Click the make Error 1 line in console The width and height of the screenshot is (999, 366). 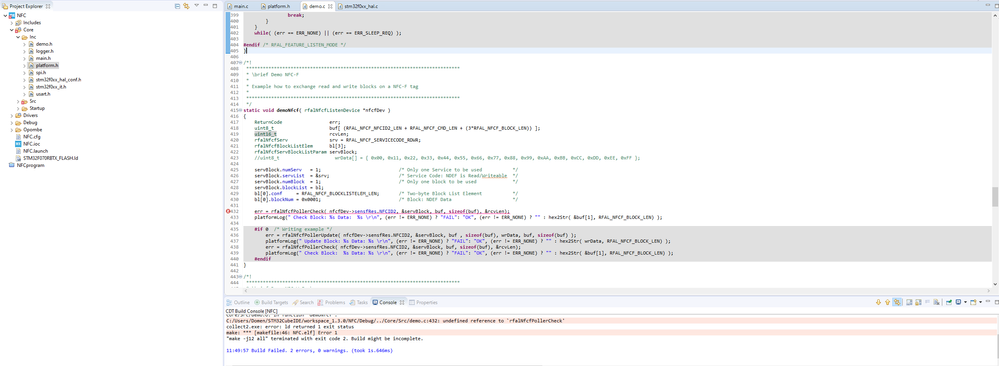tap(282, 333)
